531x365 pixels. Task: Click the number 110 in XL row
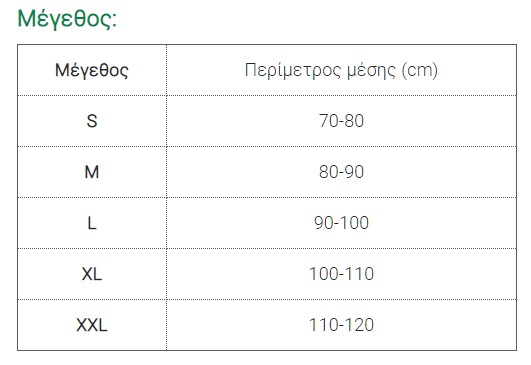pos(361,274)
